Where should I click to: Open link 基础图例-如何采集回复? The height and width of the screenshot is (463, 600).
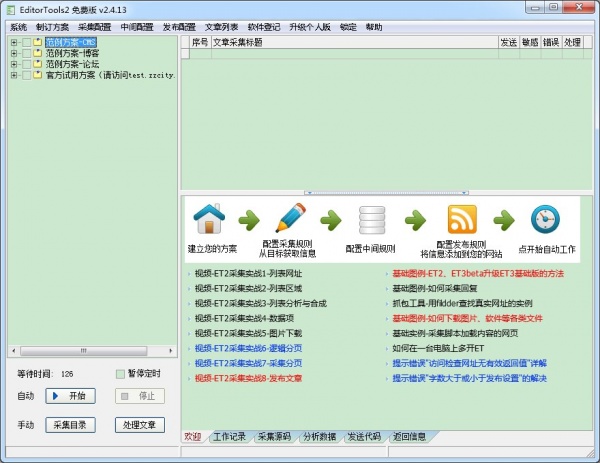pyautogui.click(x=435, y=289)
